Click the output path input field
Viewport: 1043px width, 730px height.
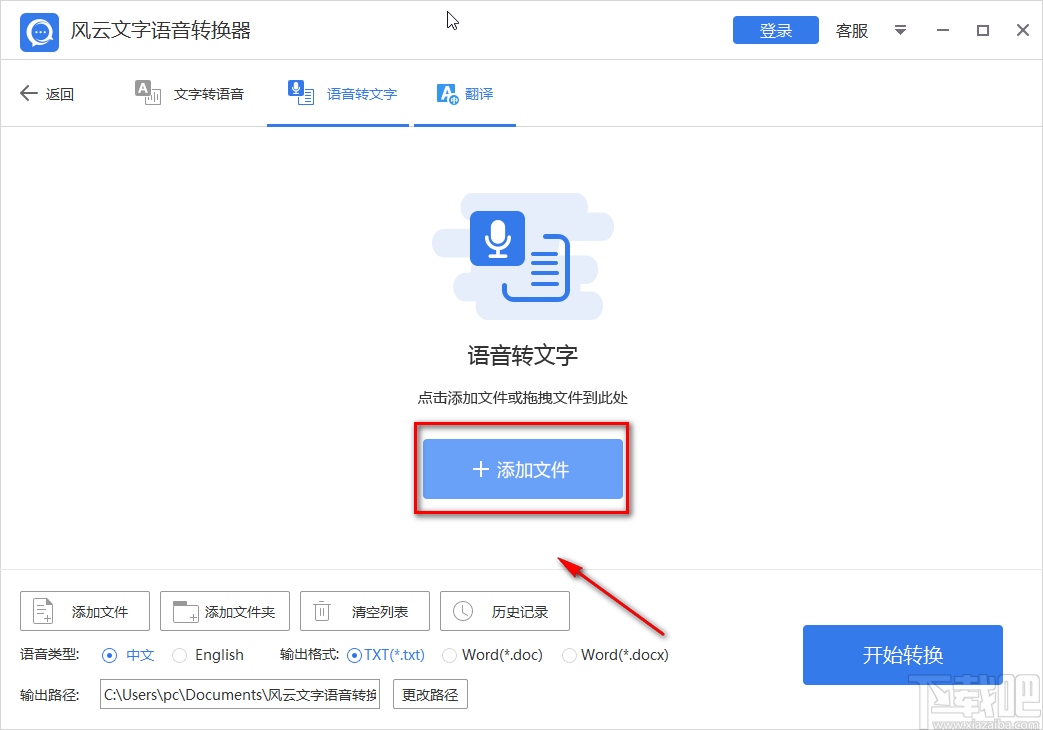(239, 694)
